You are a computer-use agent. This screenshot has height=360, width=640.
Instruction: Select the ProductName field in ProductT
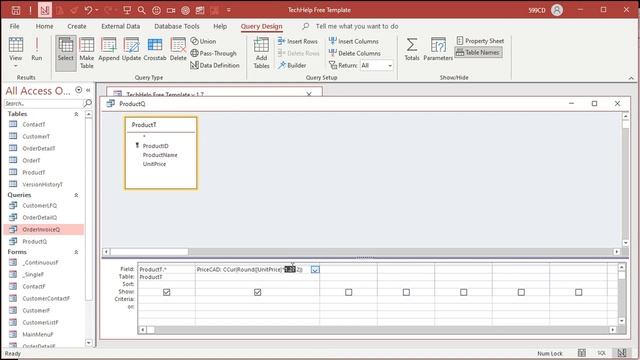pos(160,155)
